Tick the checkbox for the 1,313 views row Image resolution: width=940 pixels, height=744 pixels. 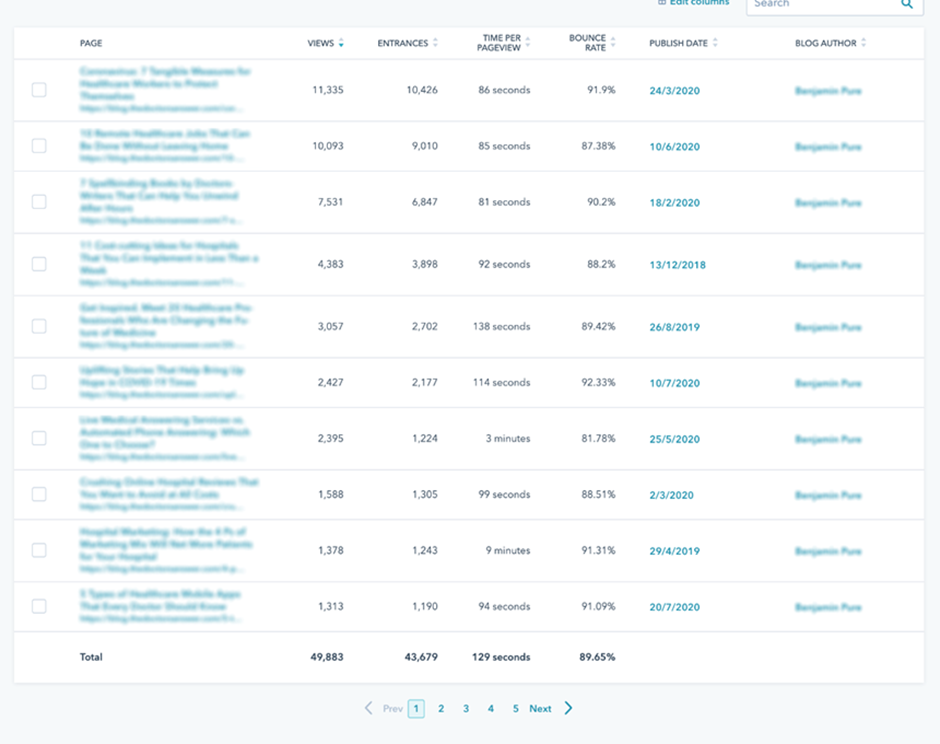pos(39,606)
